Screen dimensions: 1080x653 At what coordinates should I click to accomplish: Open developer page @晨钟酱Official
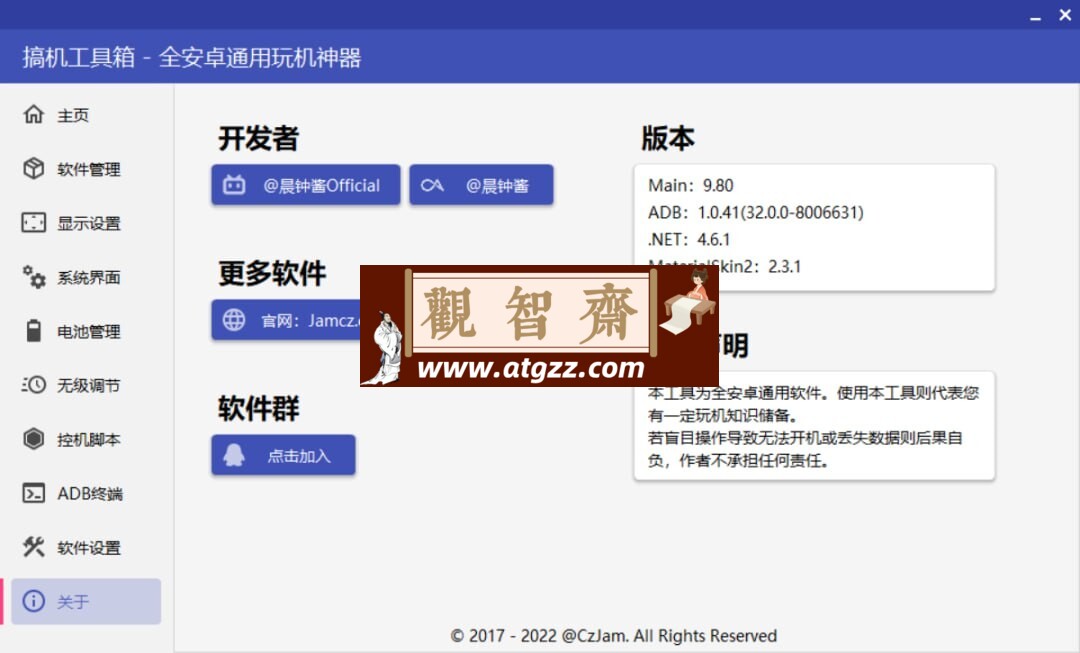[306, 185]
